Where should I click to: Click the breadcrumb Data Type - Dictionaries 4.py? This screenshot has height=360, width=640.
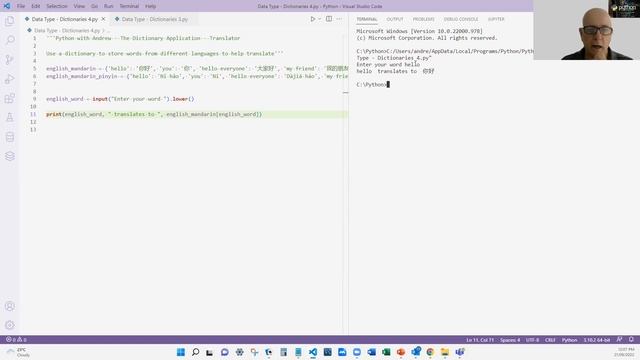(67, 30)
